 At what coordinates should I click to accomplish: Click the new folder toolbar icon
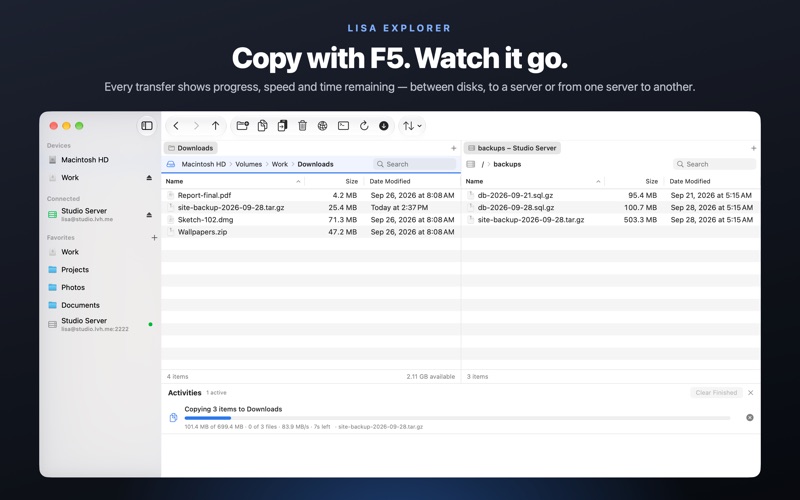tap(242, 126)
